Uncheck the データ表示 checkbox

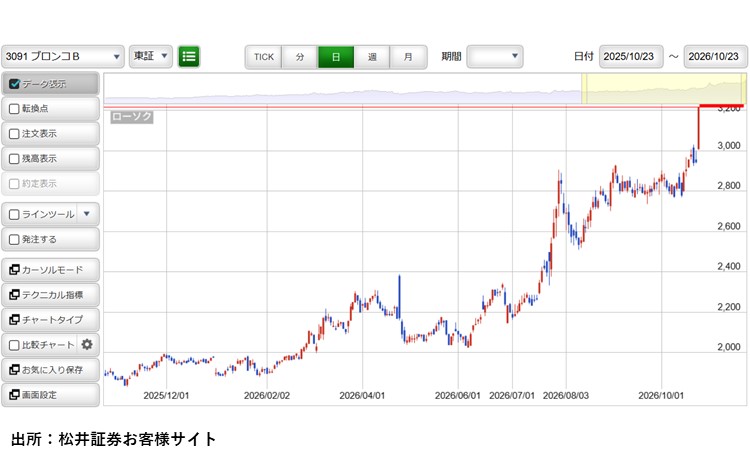pyautogui.click(x=14, y=84)
